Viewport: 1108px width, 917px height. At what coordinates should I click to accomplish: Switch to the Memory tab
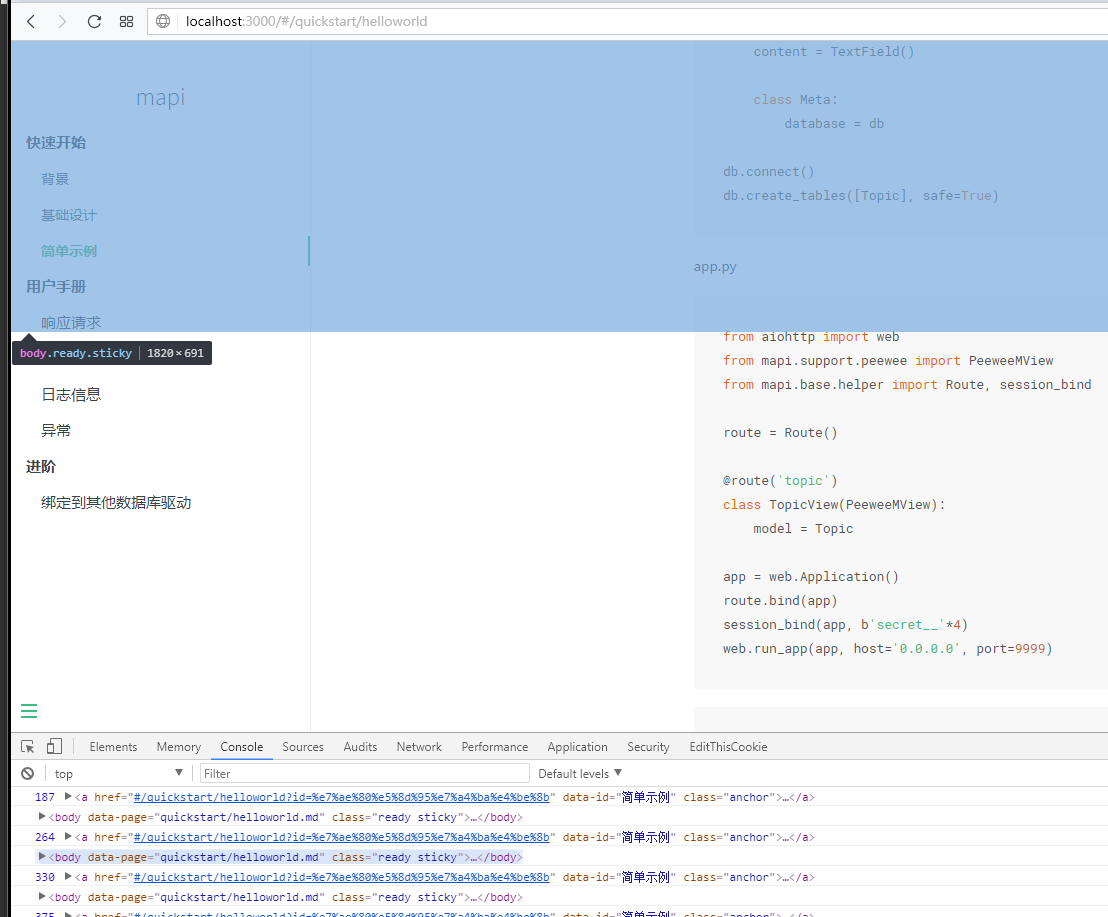tap(179, 747)
